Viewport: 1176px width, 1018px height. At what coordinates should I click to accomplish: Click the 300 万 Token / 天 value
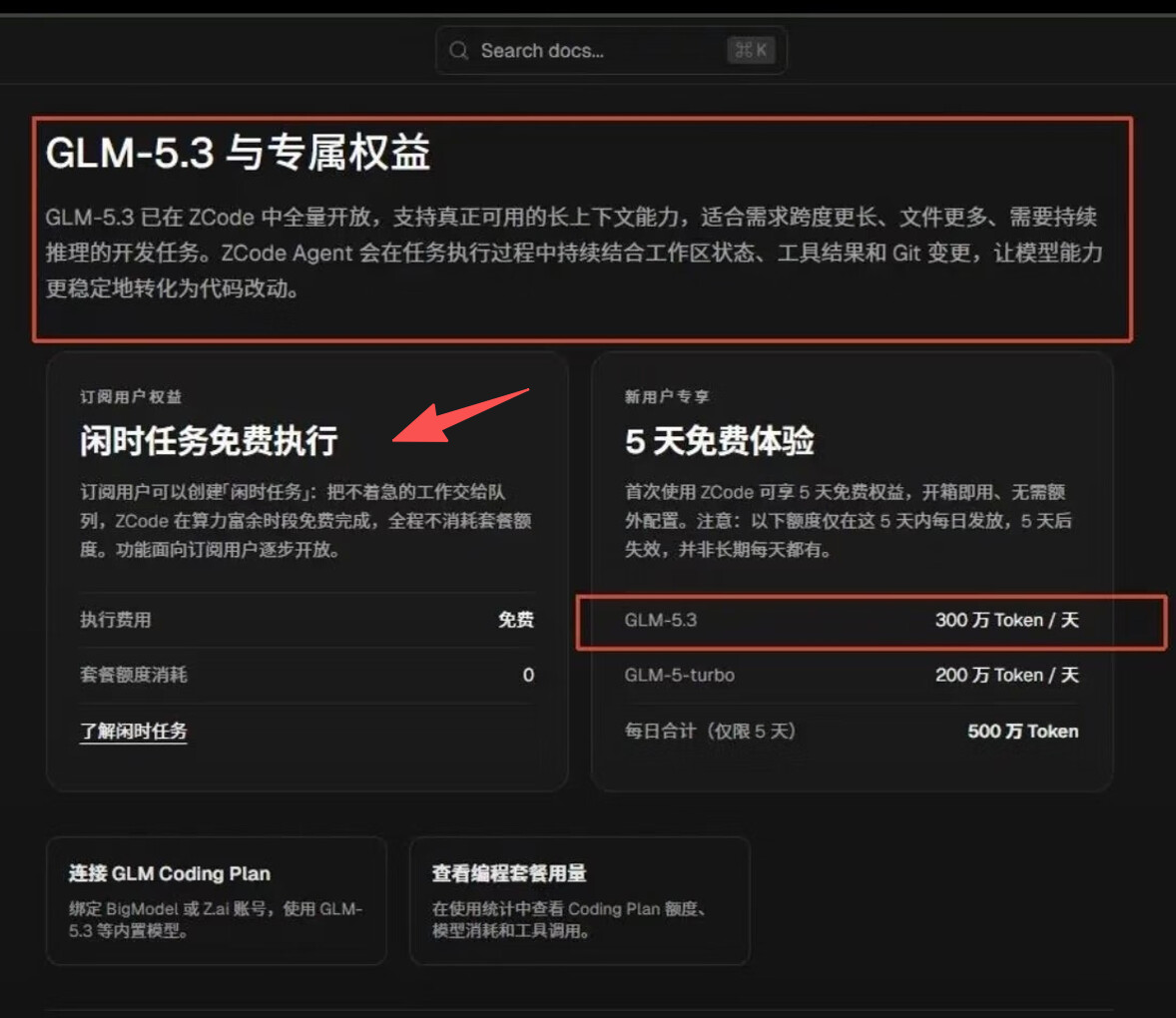click(1006, 620)
